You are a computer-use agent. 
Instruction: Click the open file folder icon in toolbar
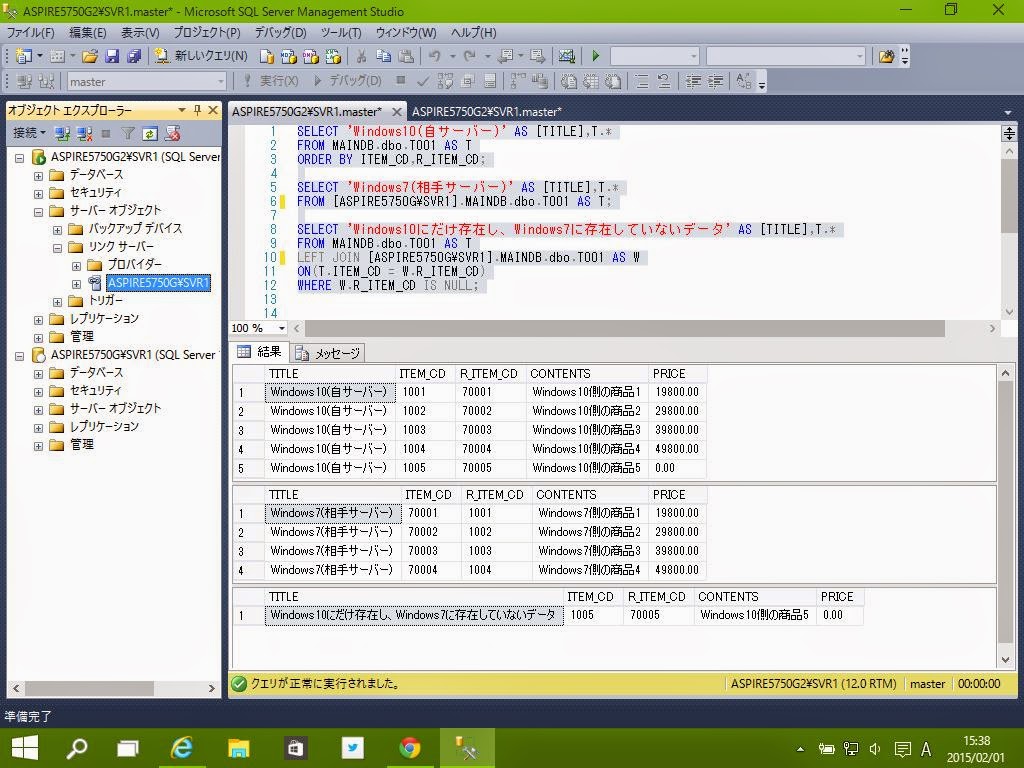[90, 56]
